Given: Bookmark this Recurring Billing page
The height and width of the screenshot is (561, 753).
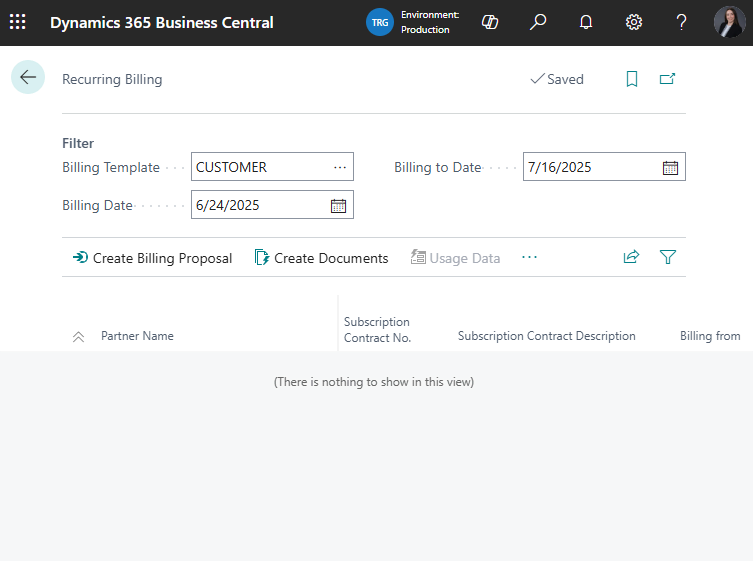Looking at the screenshot, I should (x=632, y=79).
